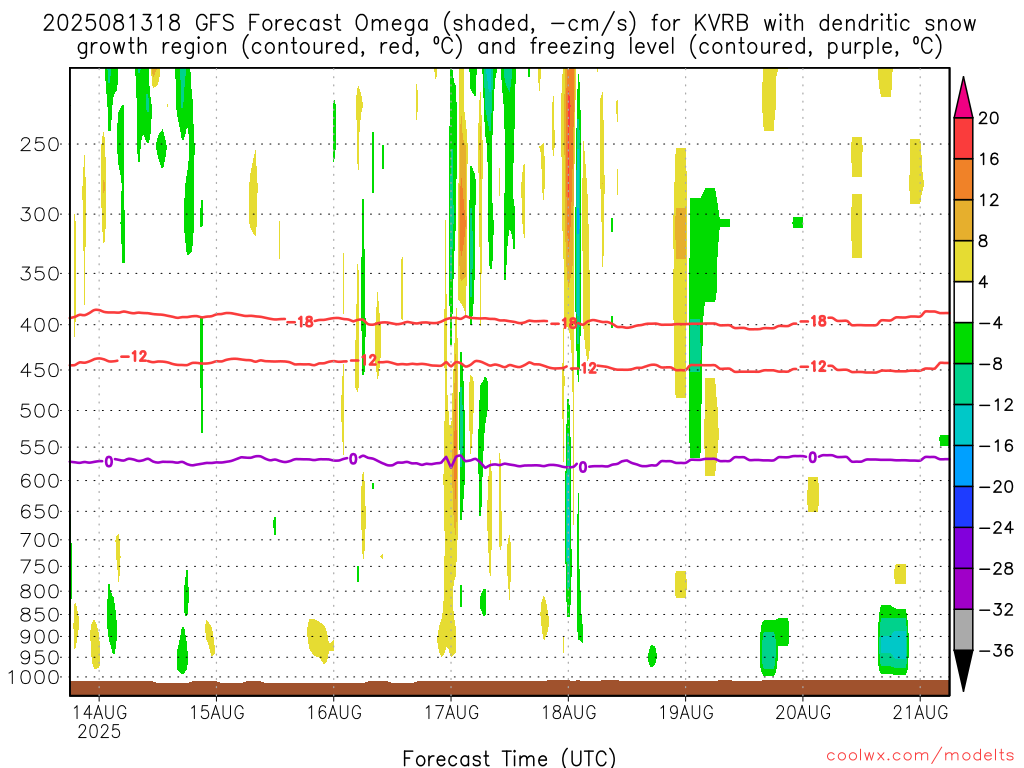
Task: Click the 550 pressure level label
Action: (40, 447)
